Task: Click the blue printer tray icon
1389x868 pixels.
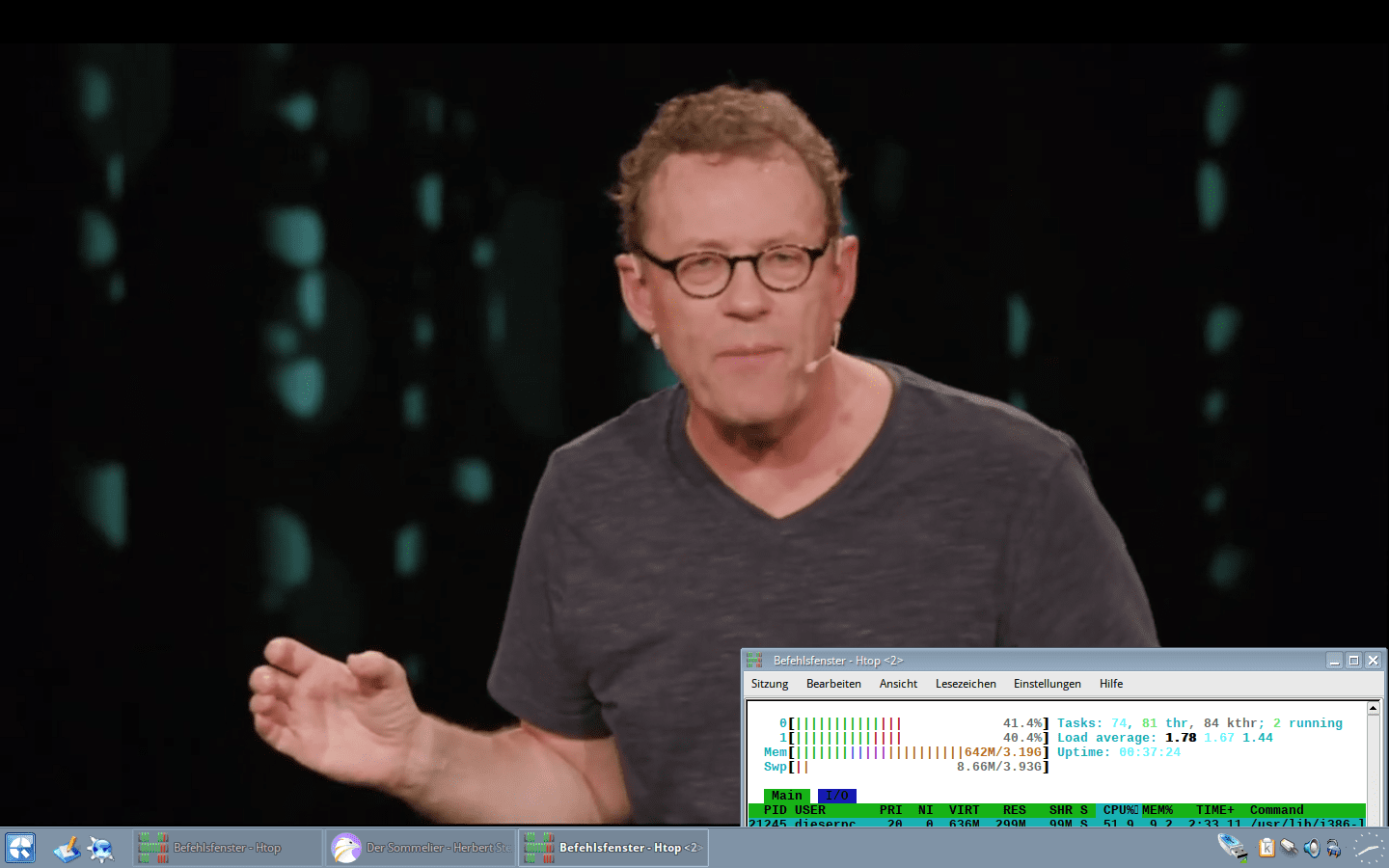Action: coord(1334,848)
